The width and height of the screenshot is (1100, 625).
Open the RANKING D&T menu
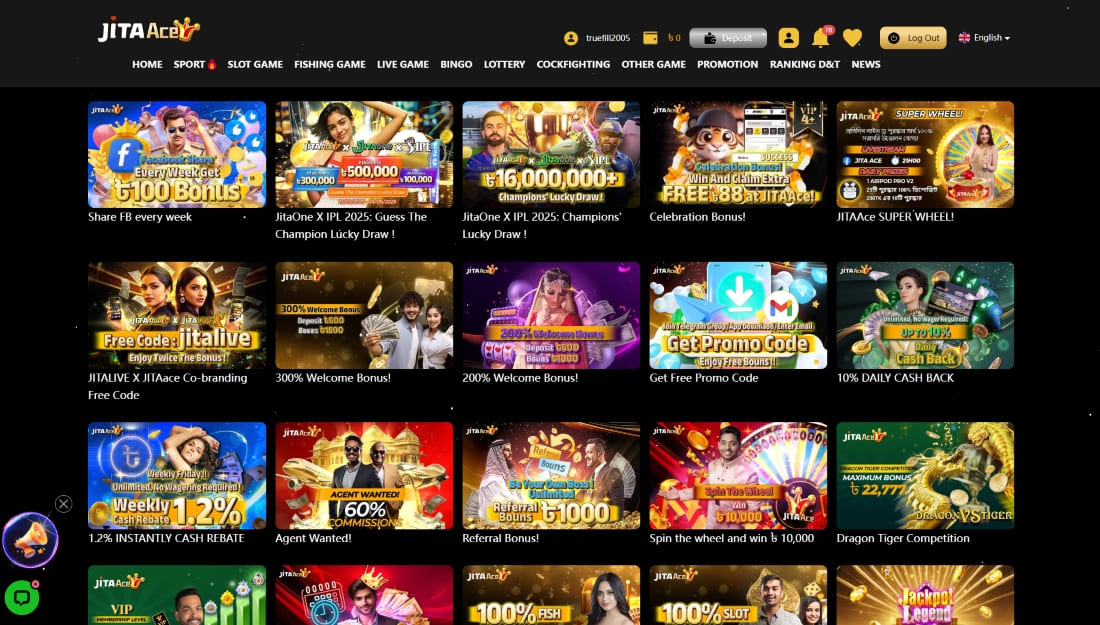pos(805,64)
